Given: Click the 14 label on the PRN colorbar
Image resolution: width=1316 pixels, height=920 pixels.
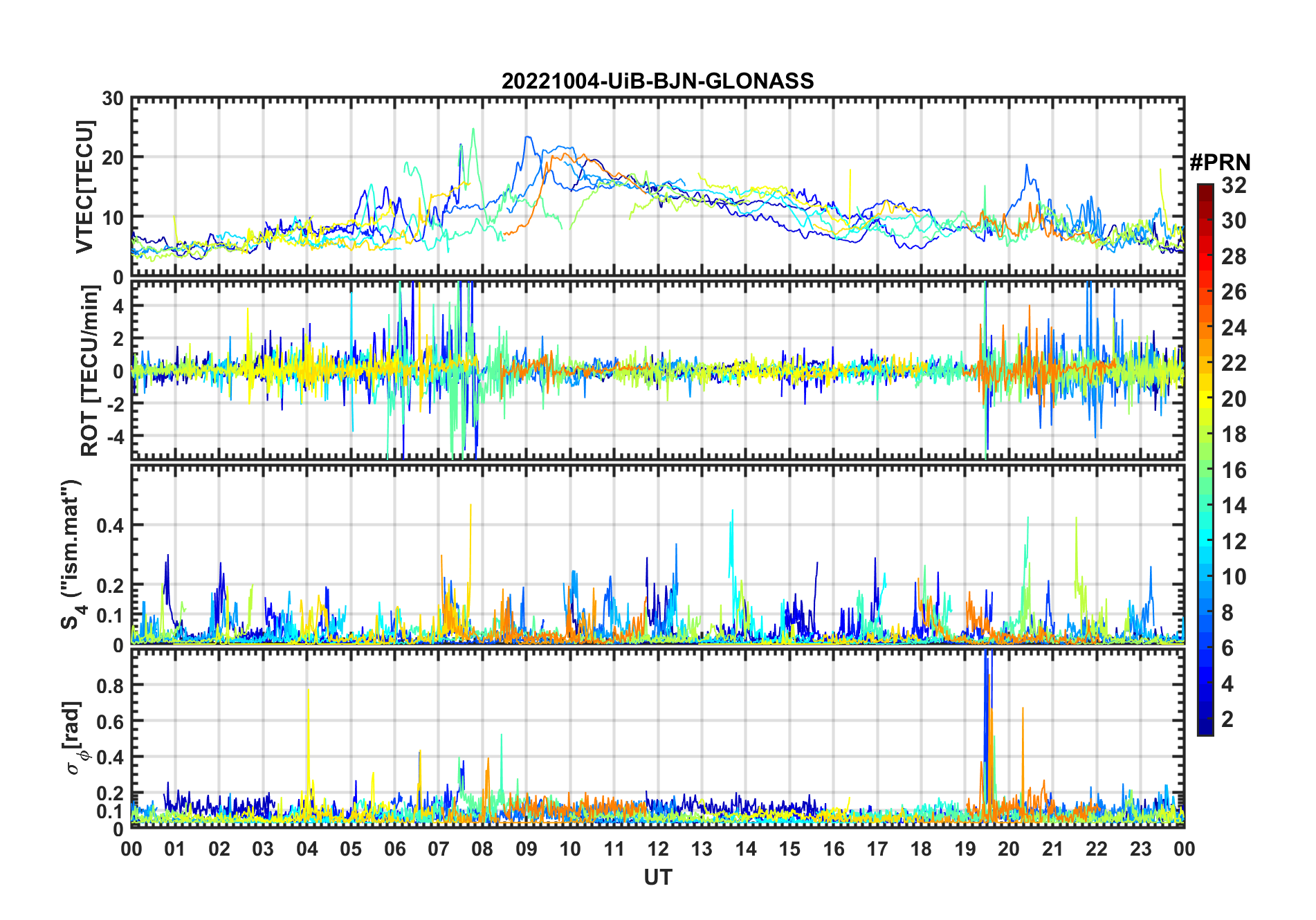Looking at the screenshot, I should (x=1234, y=506).
